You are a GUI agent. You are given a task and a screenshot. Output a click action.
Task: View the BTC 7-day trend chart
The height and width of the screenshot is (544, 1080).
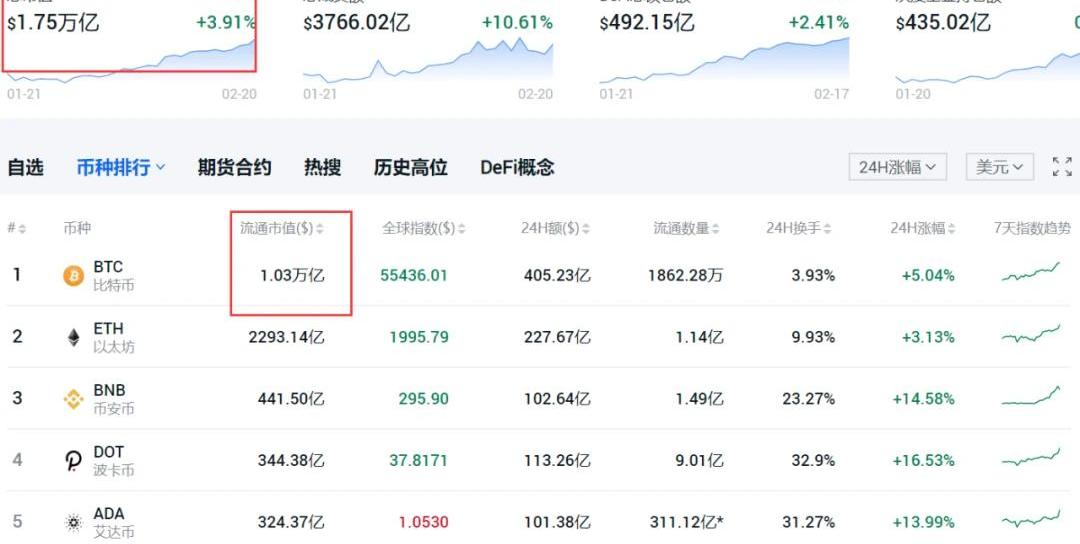(1030, 274)
